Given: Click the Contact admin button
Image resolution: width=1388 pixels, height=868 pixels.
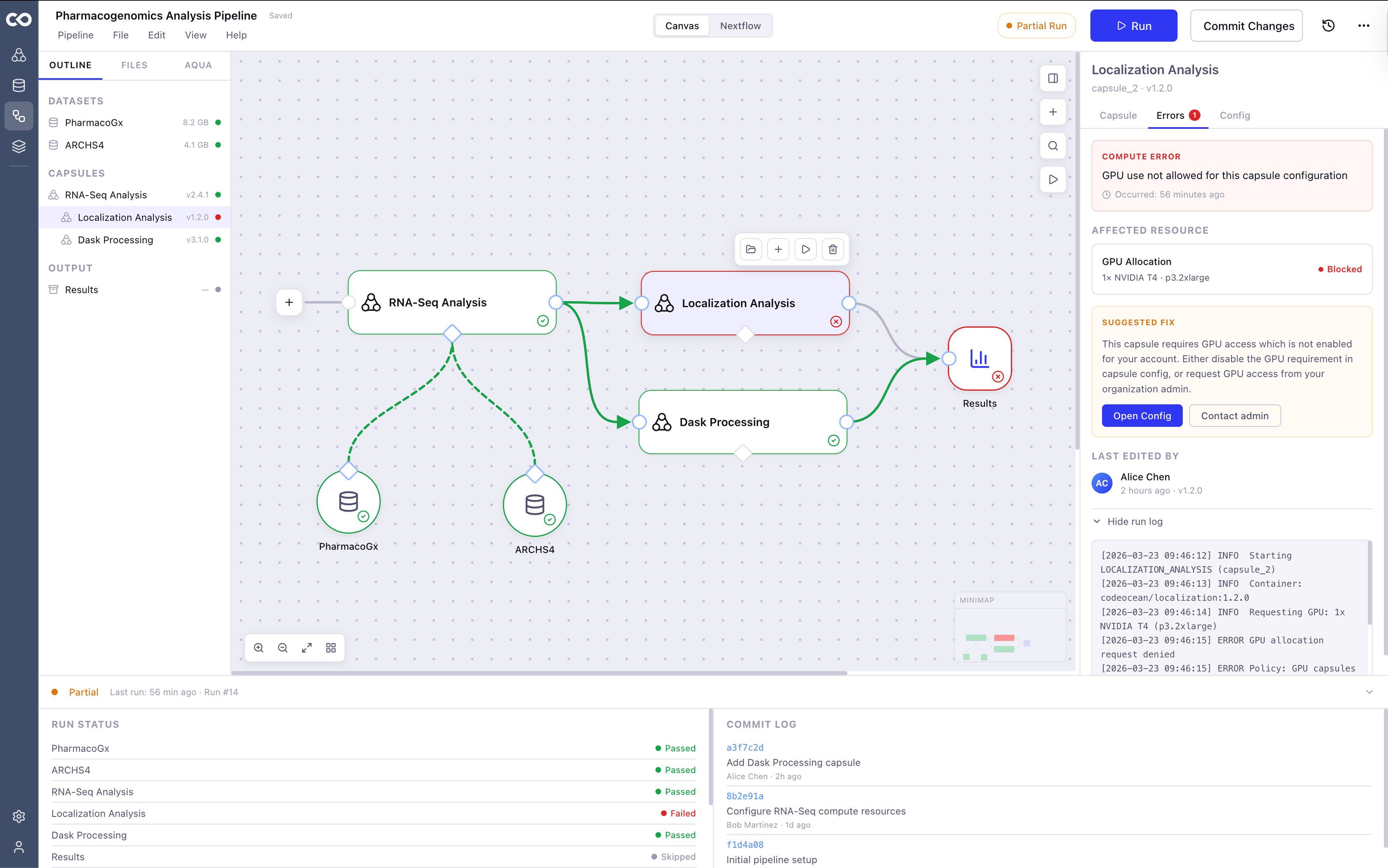Looking at the screenshot, I should click(x=1235, y=415).
